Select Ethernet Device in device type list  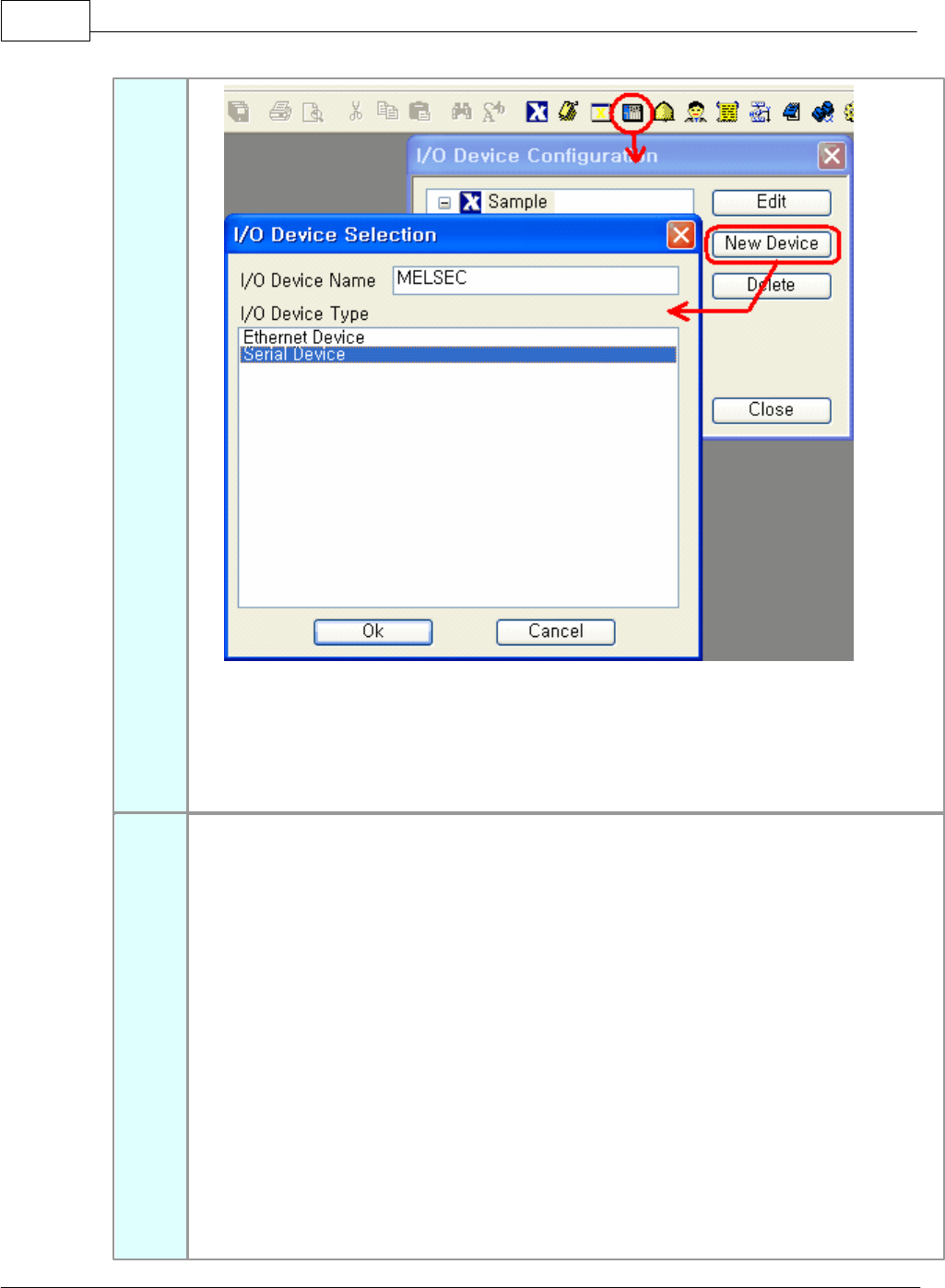coord(458,337)
